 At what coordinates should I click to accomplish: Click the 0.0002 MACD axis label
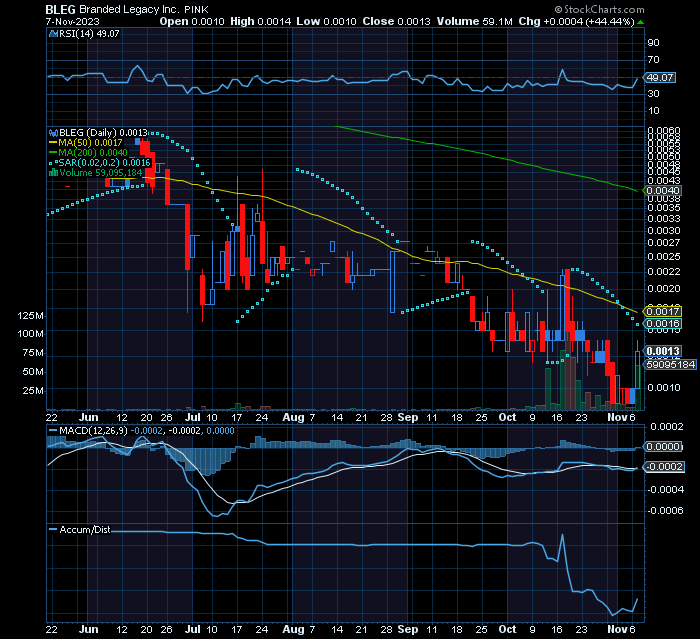click(x=667, y=426)
